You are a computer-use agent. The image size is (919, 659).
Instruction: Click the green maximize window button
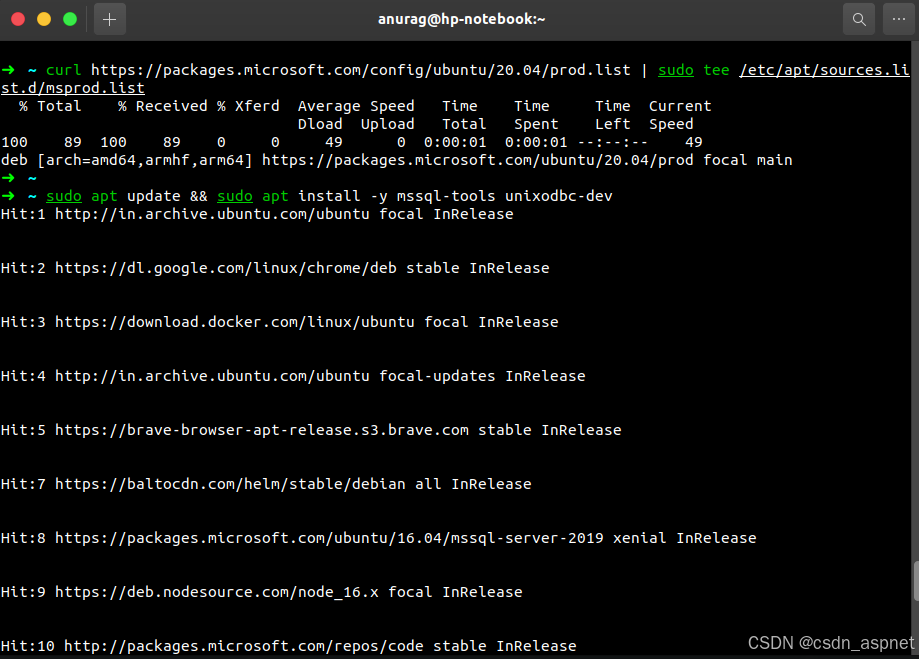[70, 19]
